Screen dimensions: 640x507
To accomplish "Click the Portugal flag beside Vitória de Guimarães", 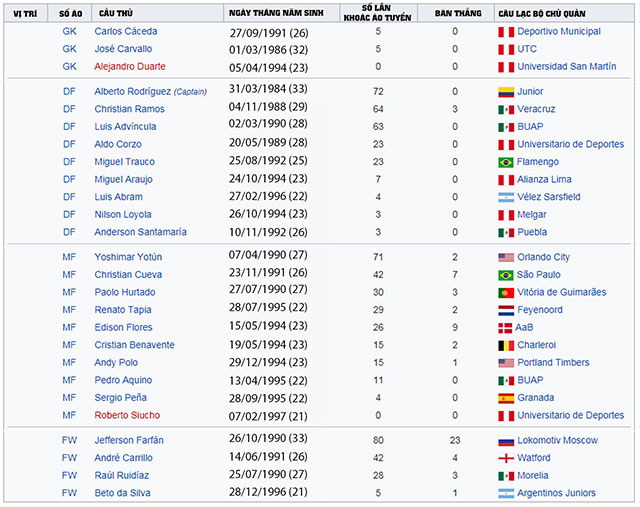I will (505, 292).
